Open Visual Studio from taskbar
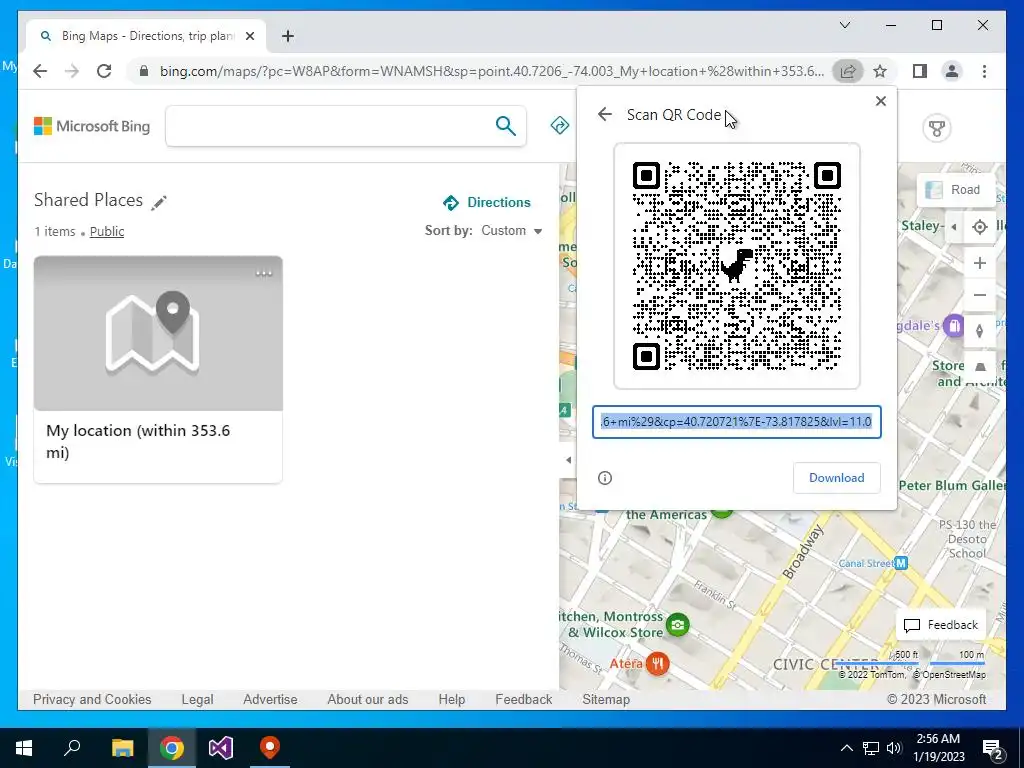 tap(221, 748)
